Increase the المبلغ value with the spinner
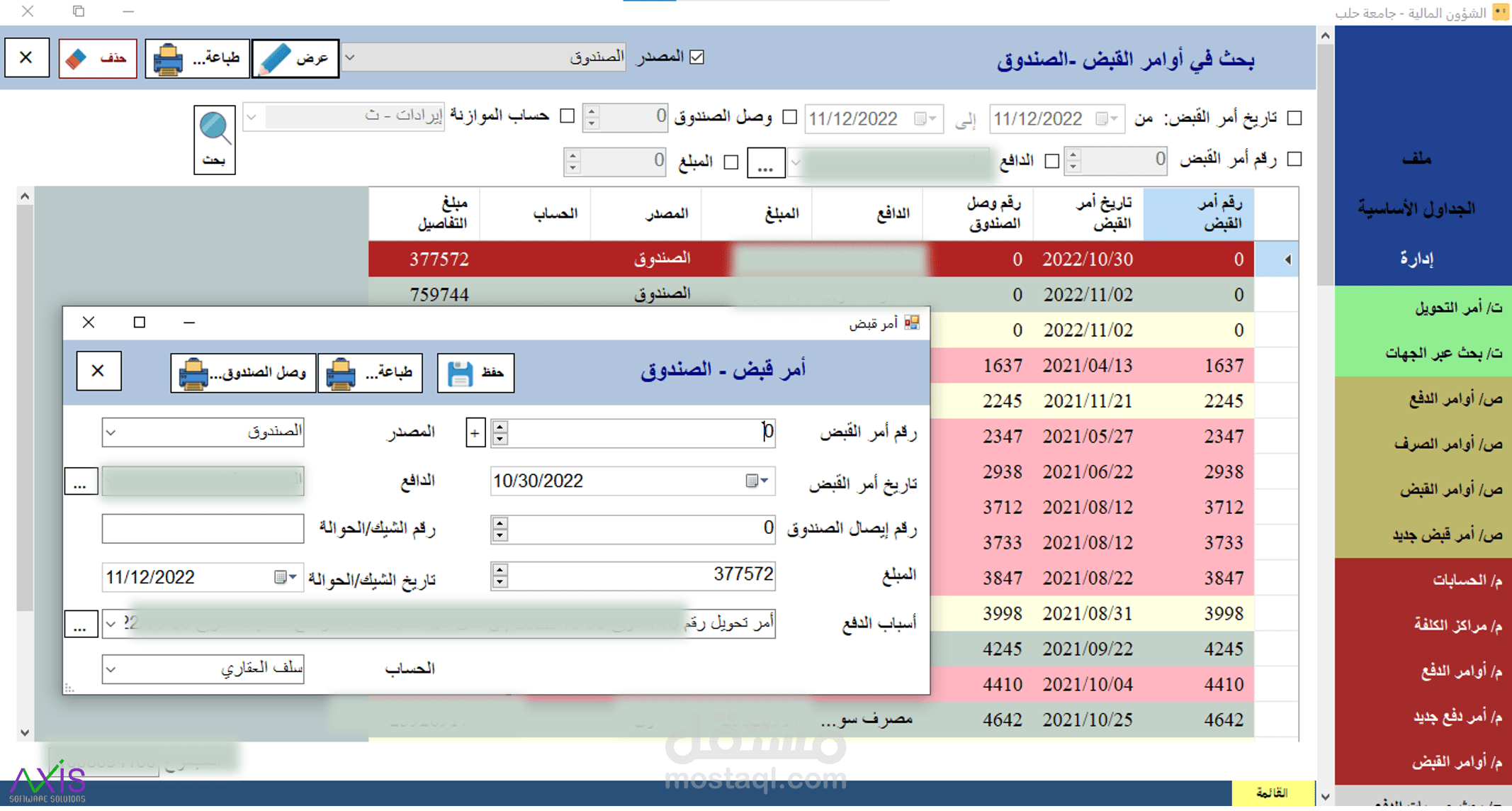Viewport: 1512px width, 811px height. coord(500,569)
